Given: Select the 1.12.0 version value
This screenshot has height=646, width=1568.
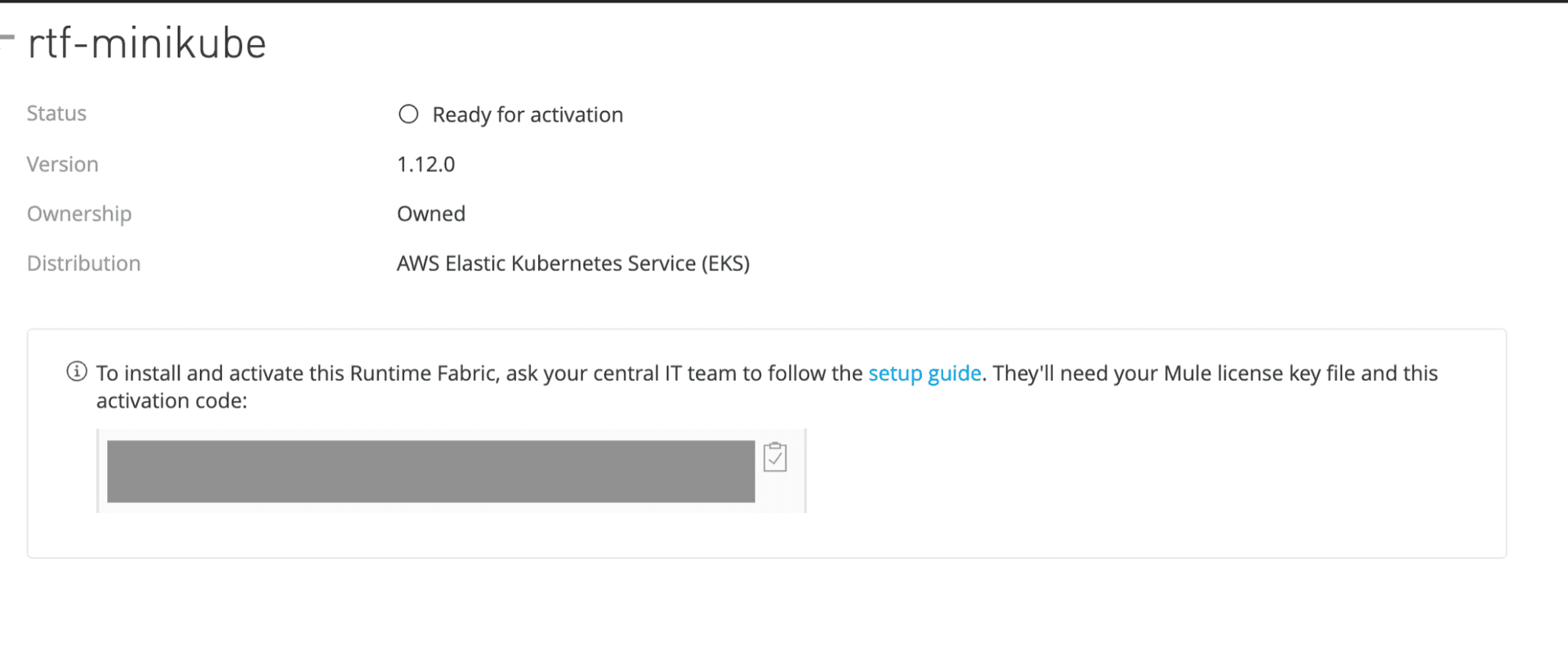Looking at the screenshot, I should point(425,164).
